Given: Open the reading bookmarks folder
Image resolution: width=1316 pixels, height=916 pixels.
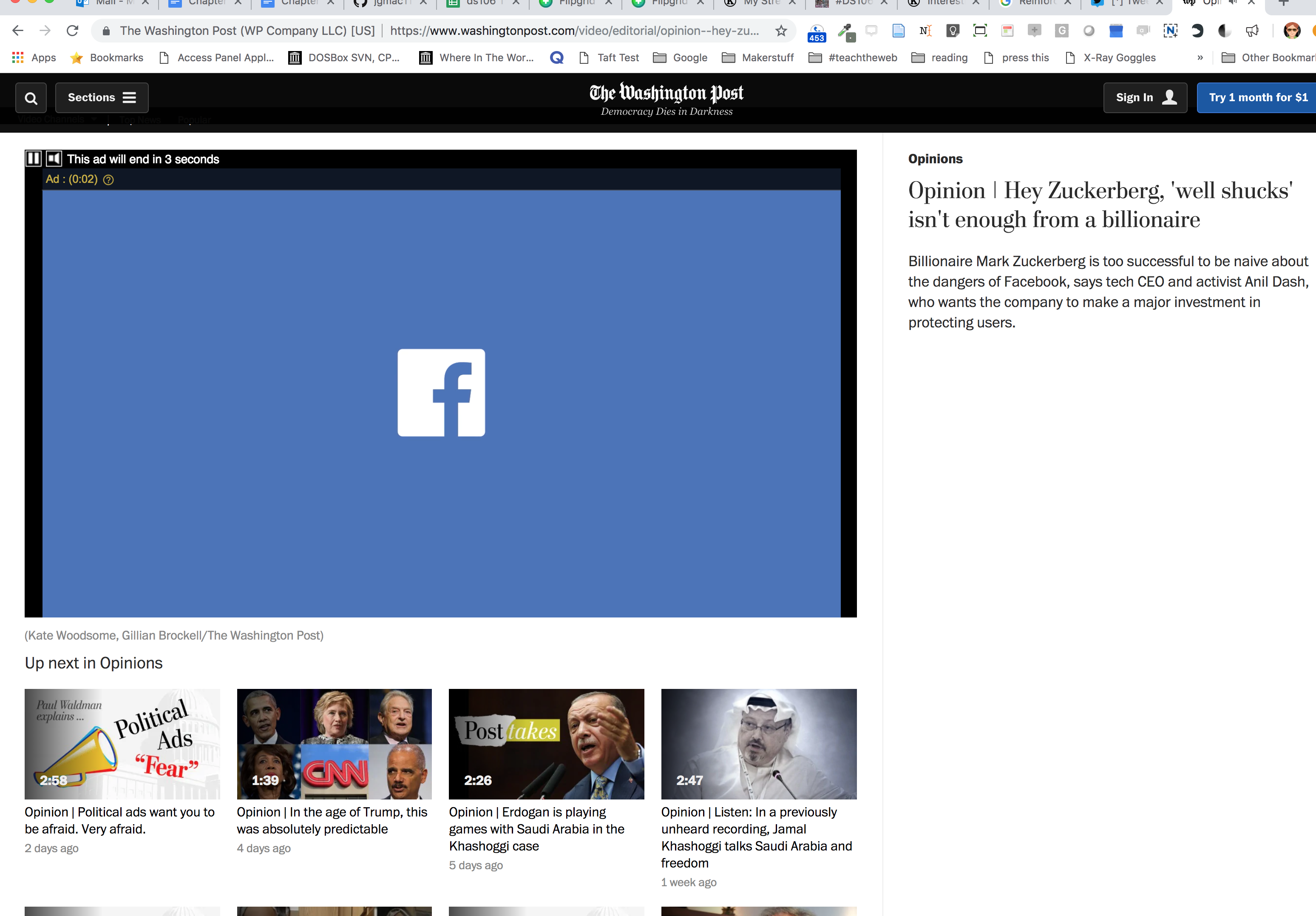Looking at the screenshot, I should [939, 57].
